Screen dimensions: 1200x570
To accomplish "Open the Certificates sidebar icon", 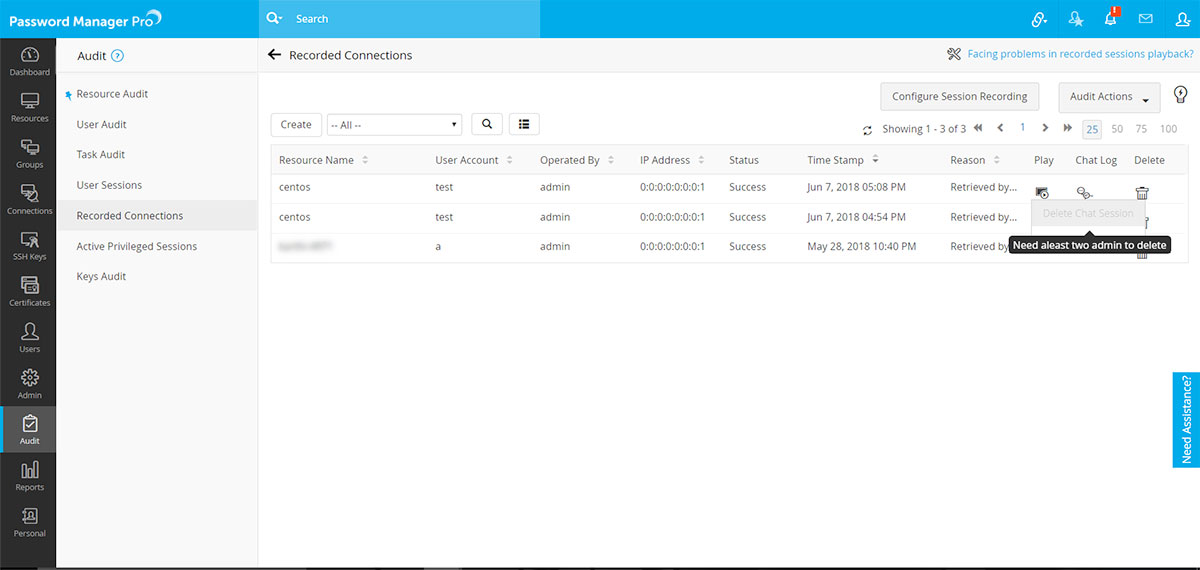I will (29, 292).
